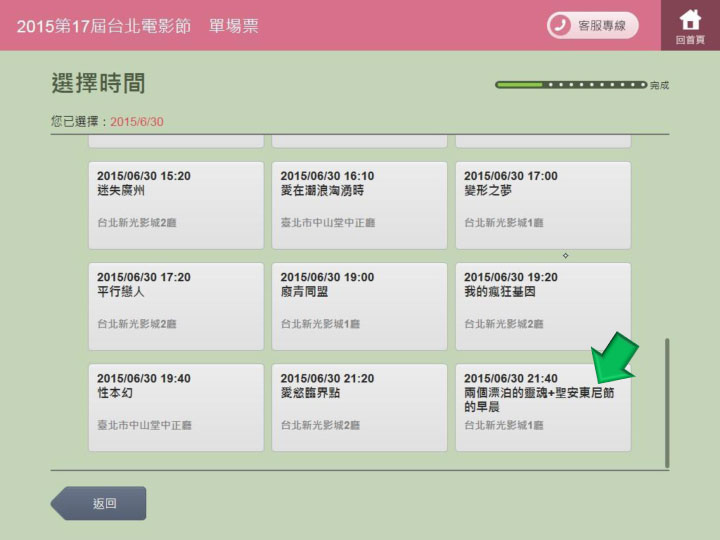Choose the 19:00 廢青同盟 screening

coord(359,306)
